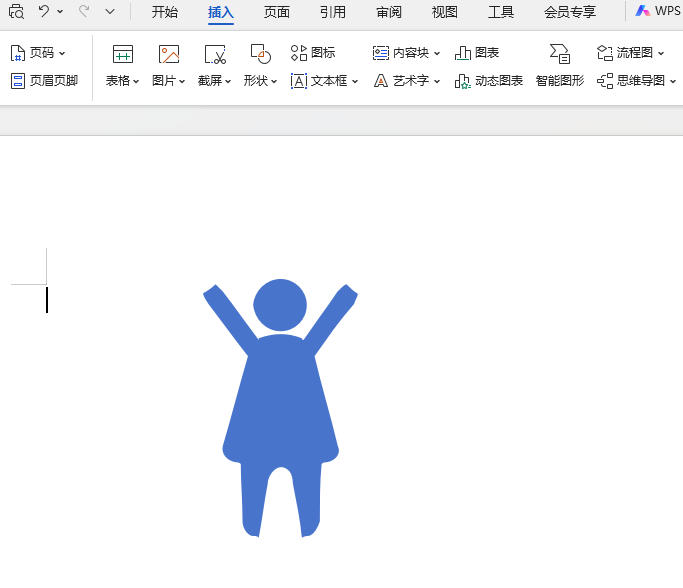Open the Mind Map (思维导图) dropdown

(x=671, y=81)
